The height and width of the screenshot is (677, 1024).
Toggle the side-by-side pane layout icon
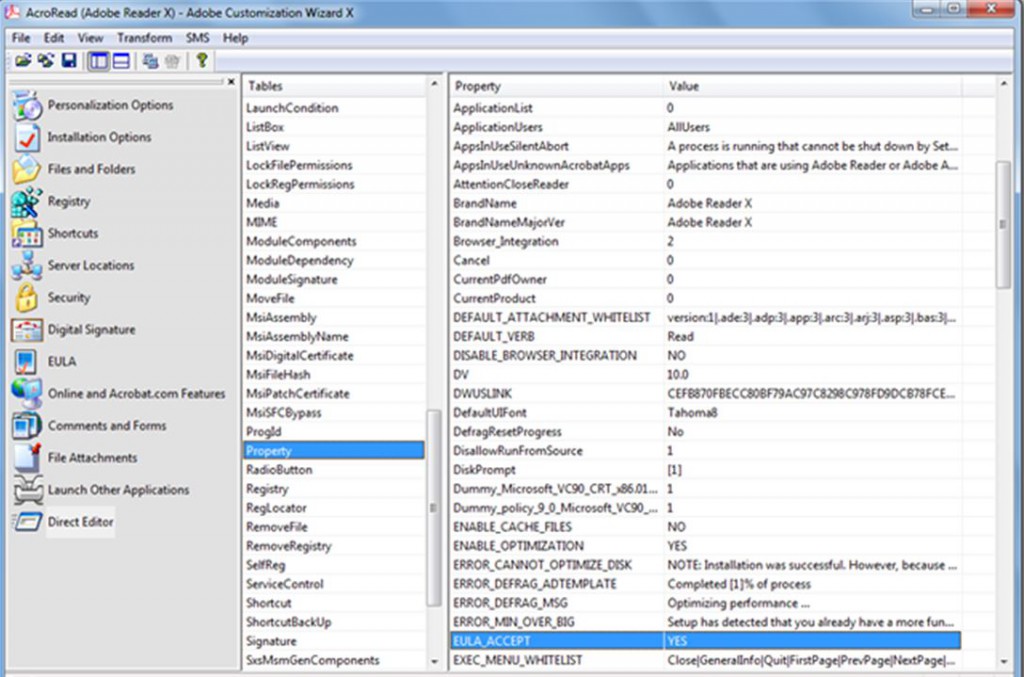coord(99,61)
